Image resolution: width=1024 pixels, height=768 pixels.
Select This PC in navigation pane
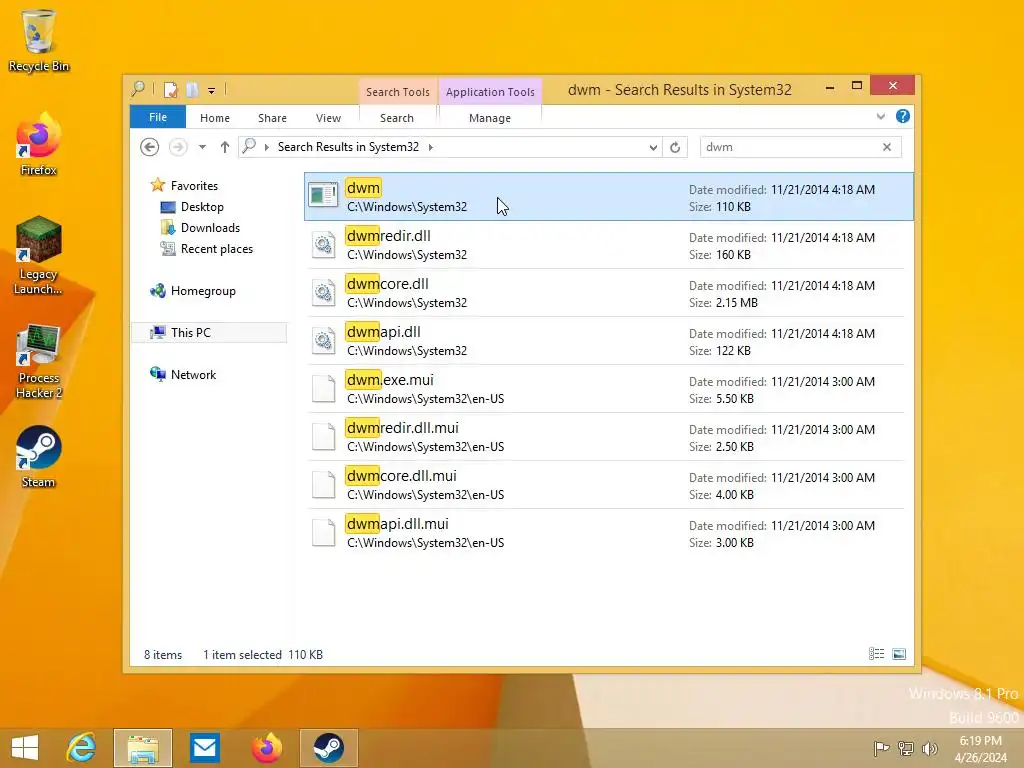(209, 332)
